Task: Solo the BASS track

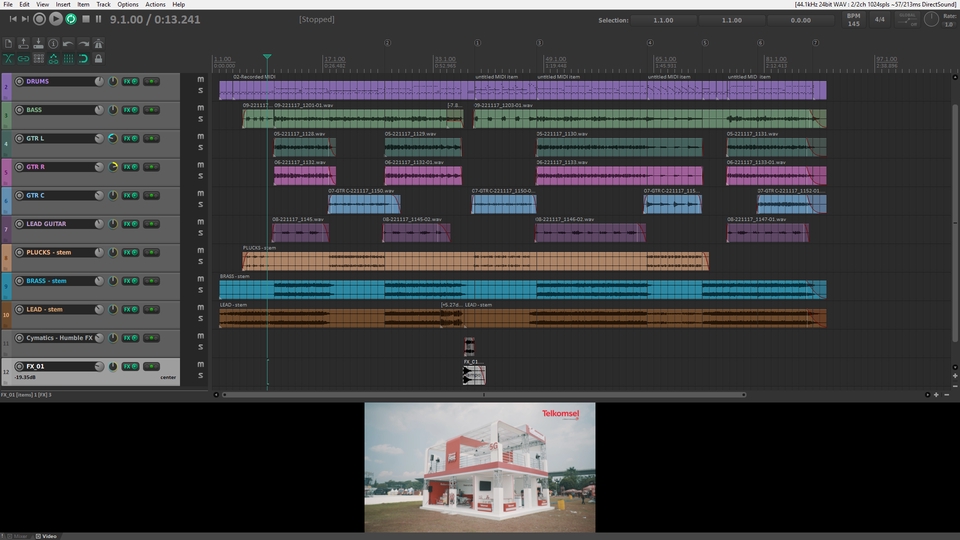Action: 200,119
